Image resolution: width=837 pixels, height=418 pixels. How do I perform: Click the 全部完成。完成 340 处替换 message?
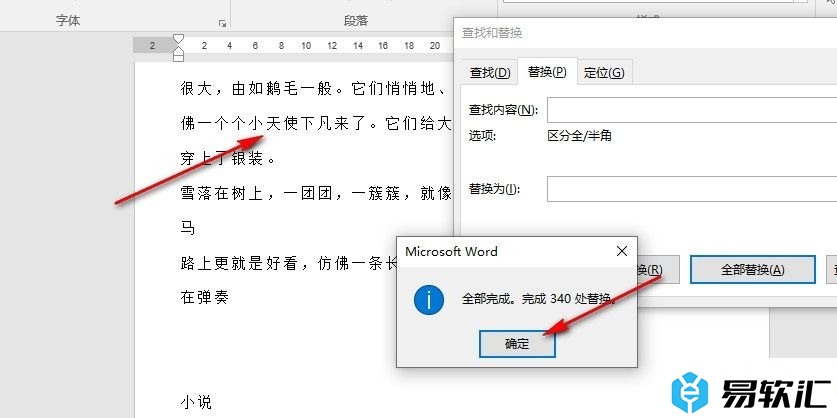(x=540, y=299)
